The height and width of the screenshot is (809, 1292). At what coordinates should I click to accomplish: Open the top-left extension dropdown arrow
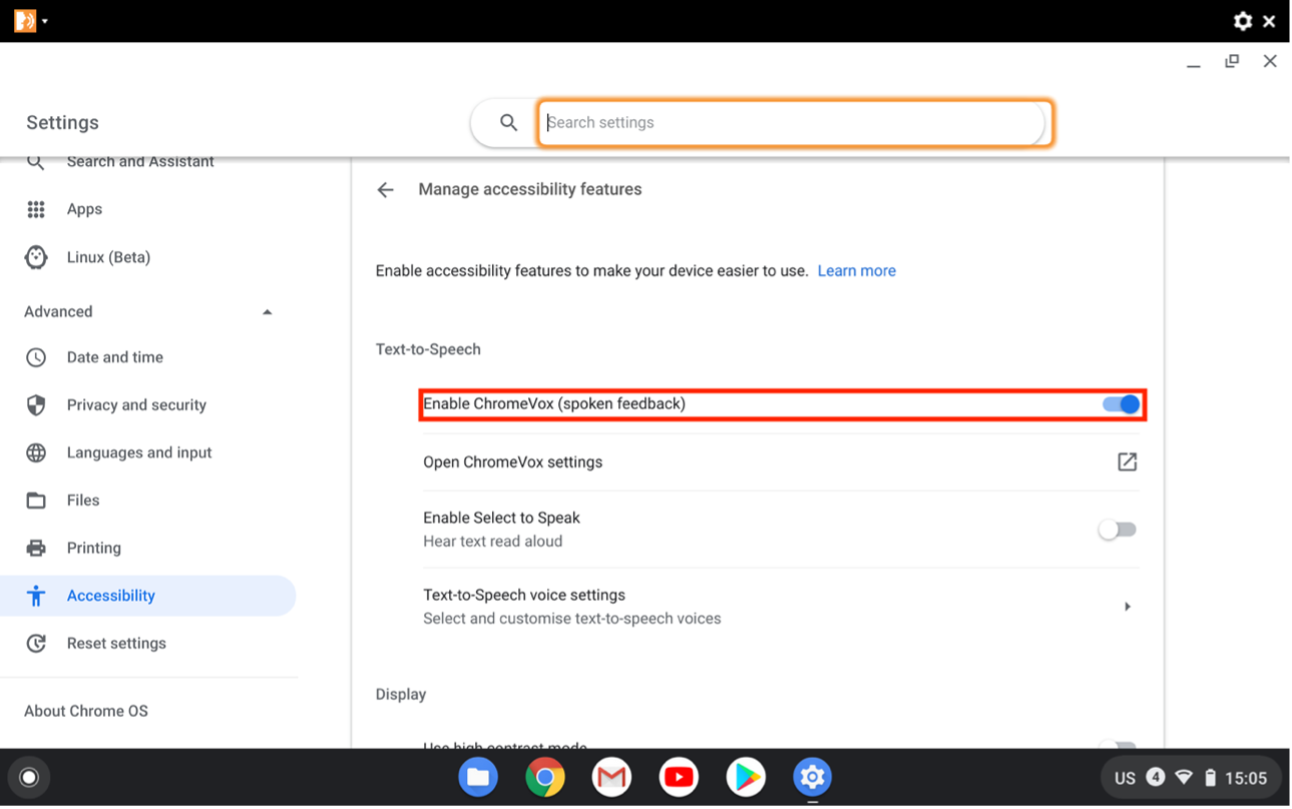(x=44, y=20)
